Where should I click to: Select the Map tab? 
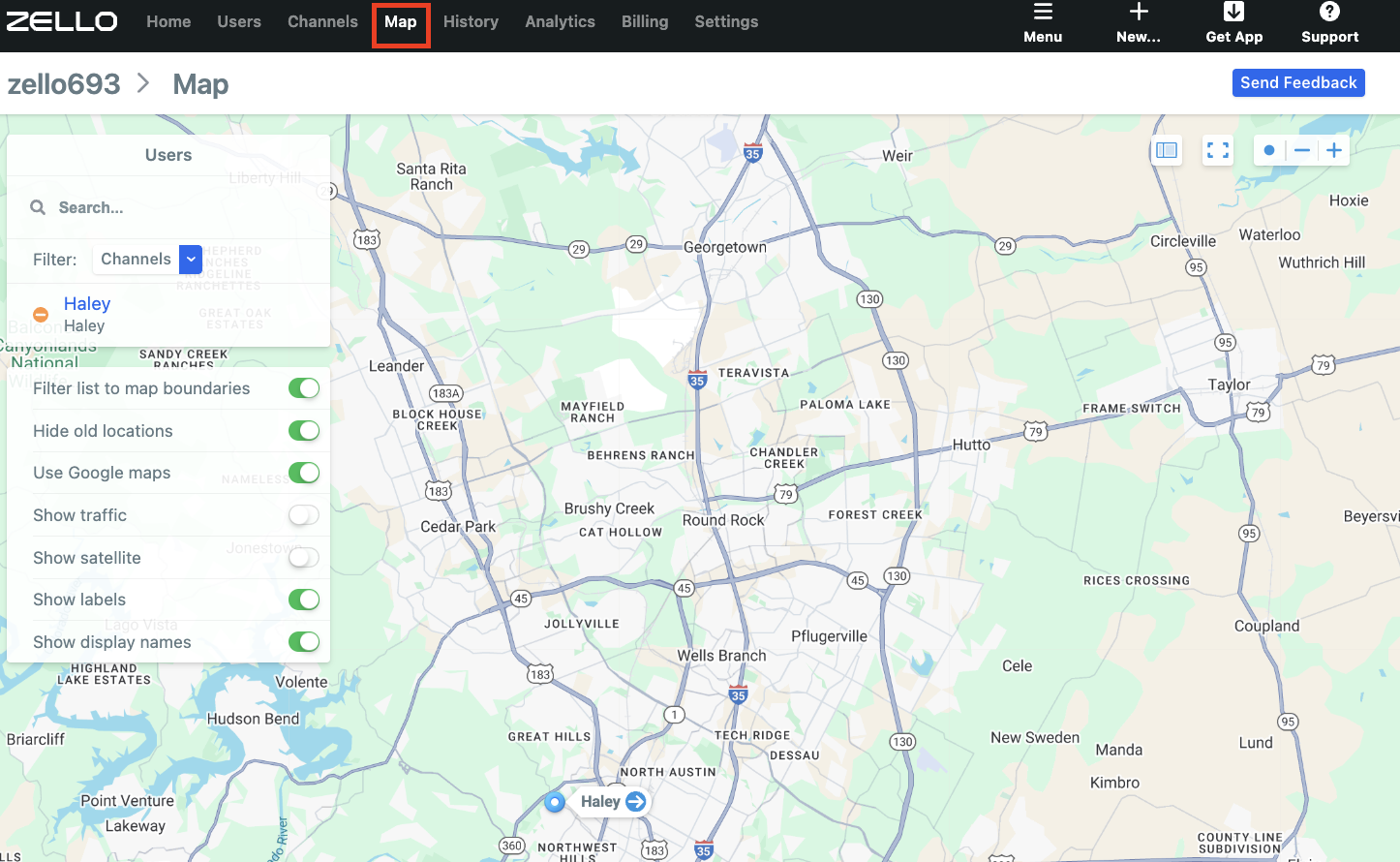[x=401, y=21]
